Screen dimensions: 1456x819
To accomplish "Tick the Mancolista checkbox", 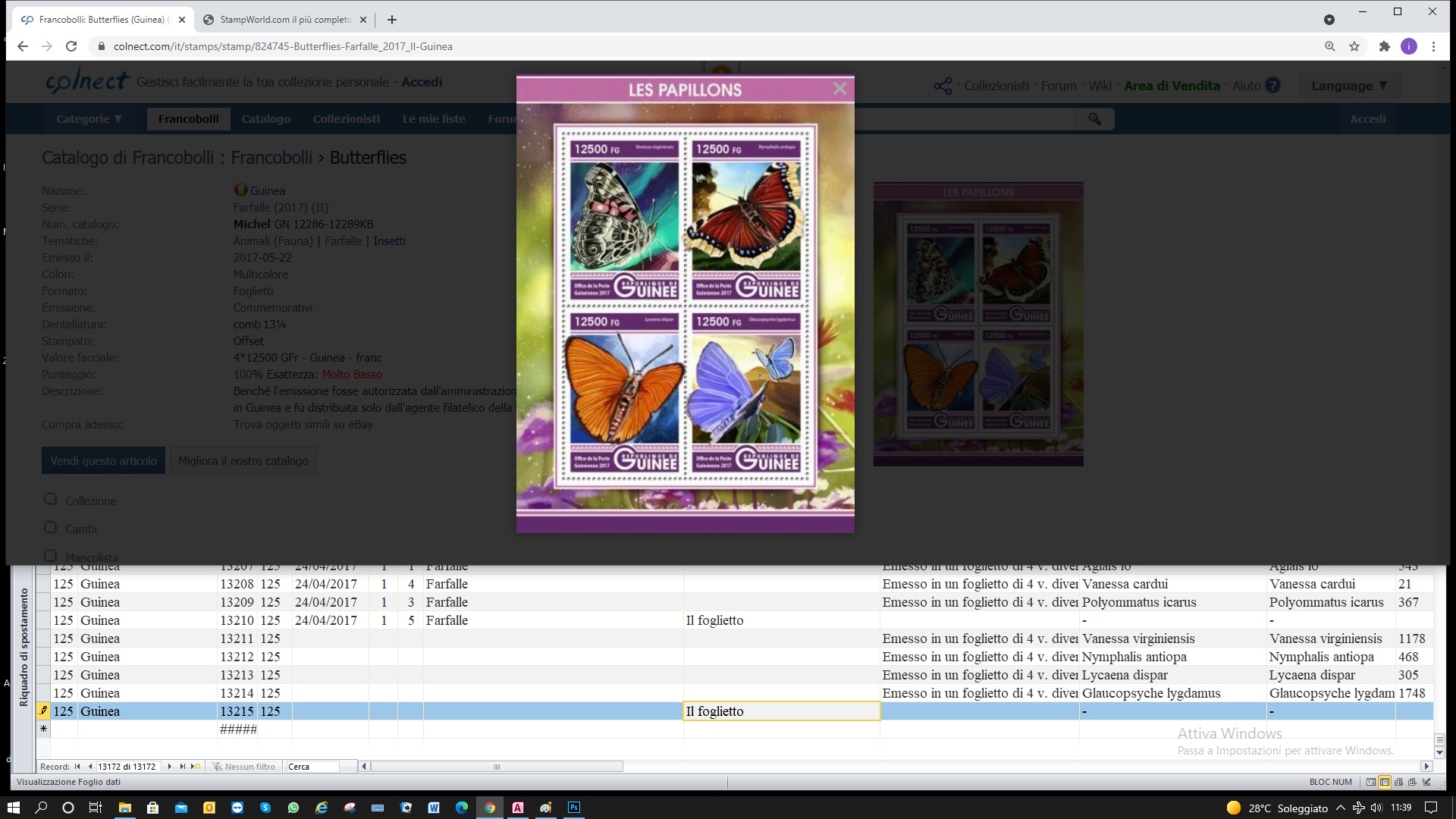I will click(51, 556).
